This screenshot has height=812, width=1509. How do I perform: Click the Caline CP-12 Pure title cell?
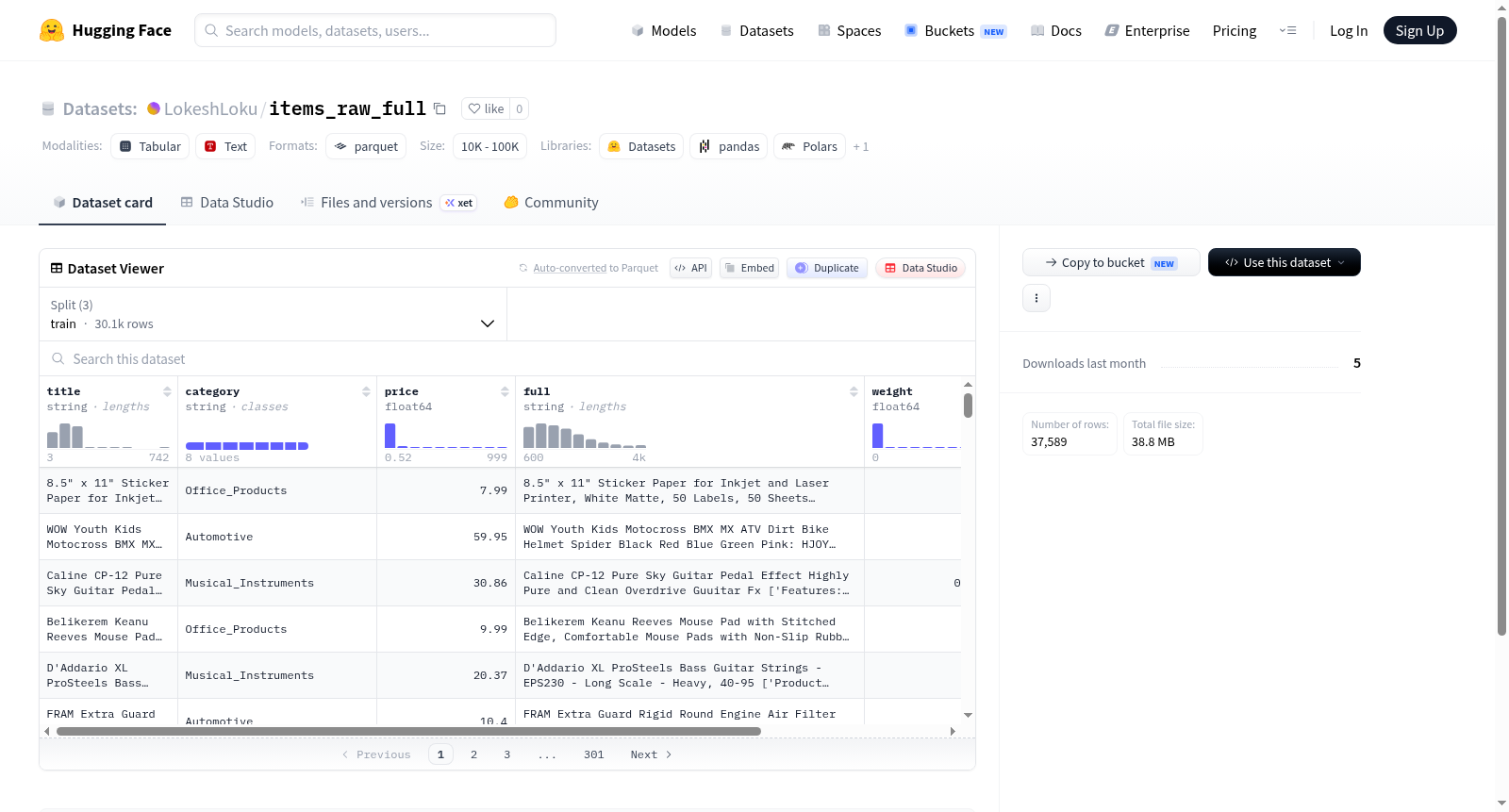[x=108, y=583]
